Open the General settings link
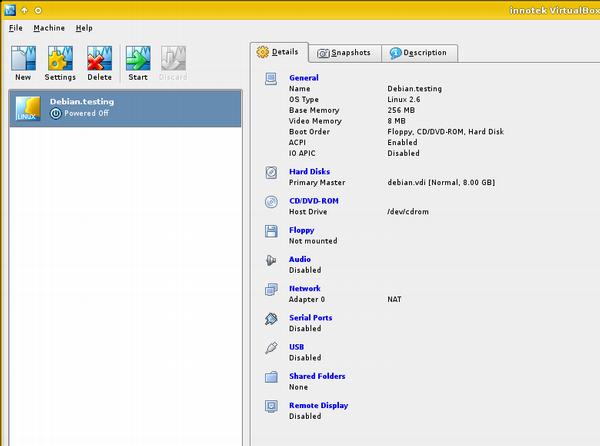 click(304, 78)
